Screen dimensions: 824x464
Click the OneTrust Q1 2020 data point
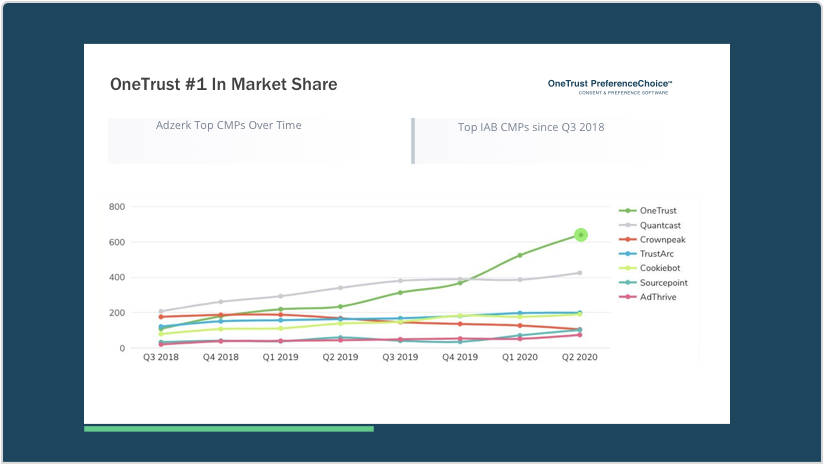(x=520, y=255)
